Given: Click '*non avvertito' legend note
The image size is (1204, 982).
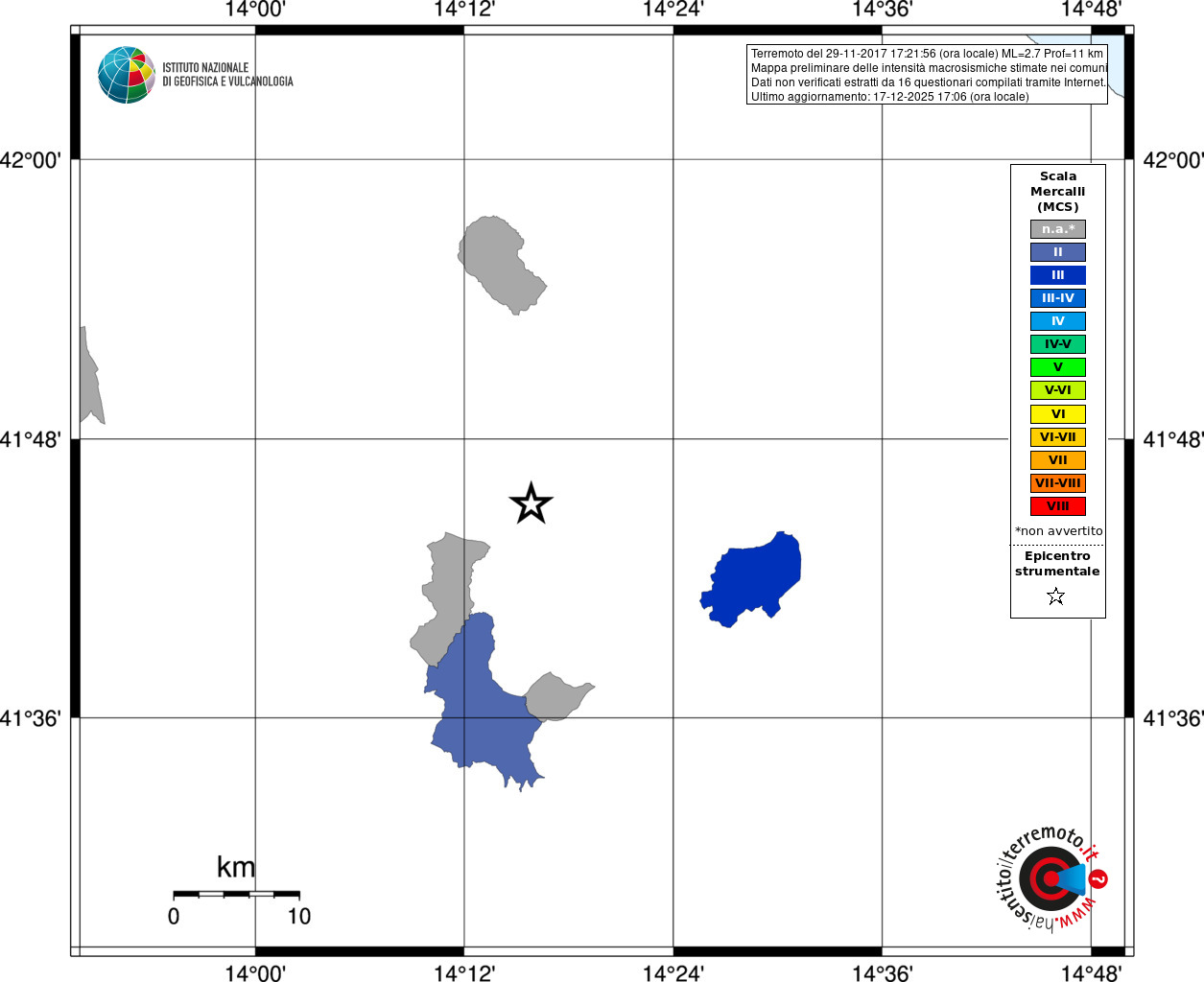Looking at the screenshot, I should click(1059, 531).
